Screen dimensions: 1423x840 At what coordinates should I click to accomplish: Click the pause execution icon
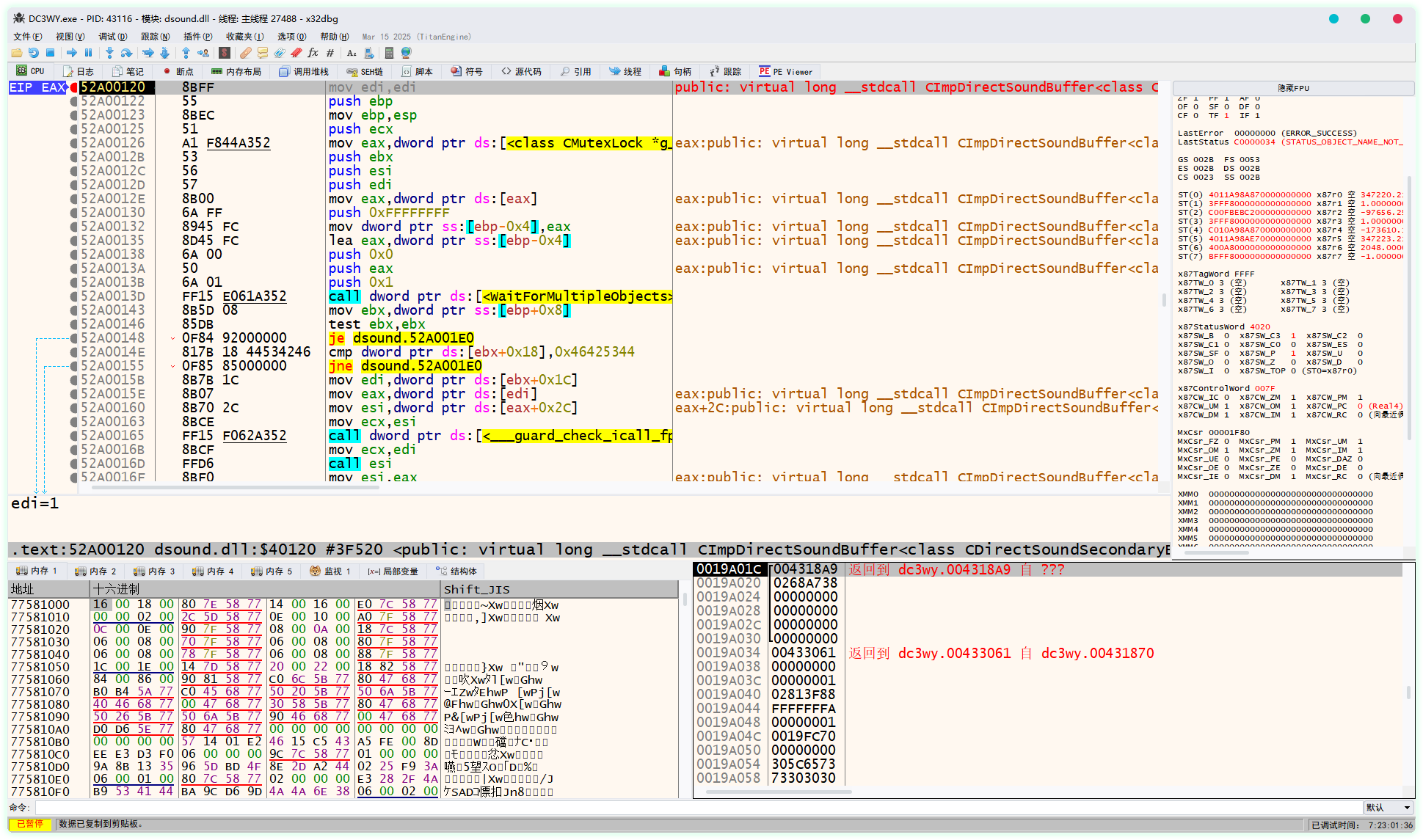[89, 53]
